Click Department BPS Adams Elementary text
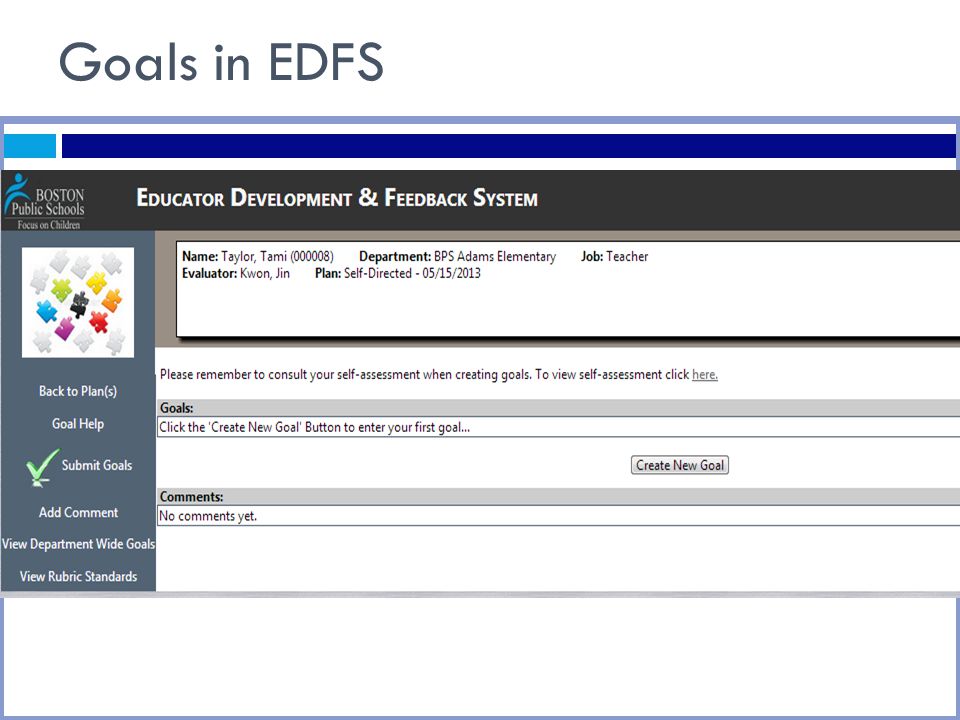 pyautogui.click(x=457, y=257)
